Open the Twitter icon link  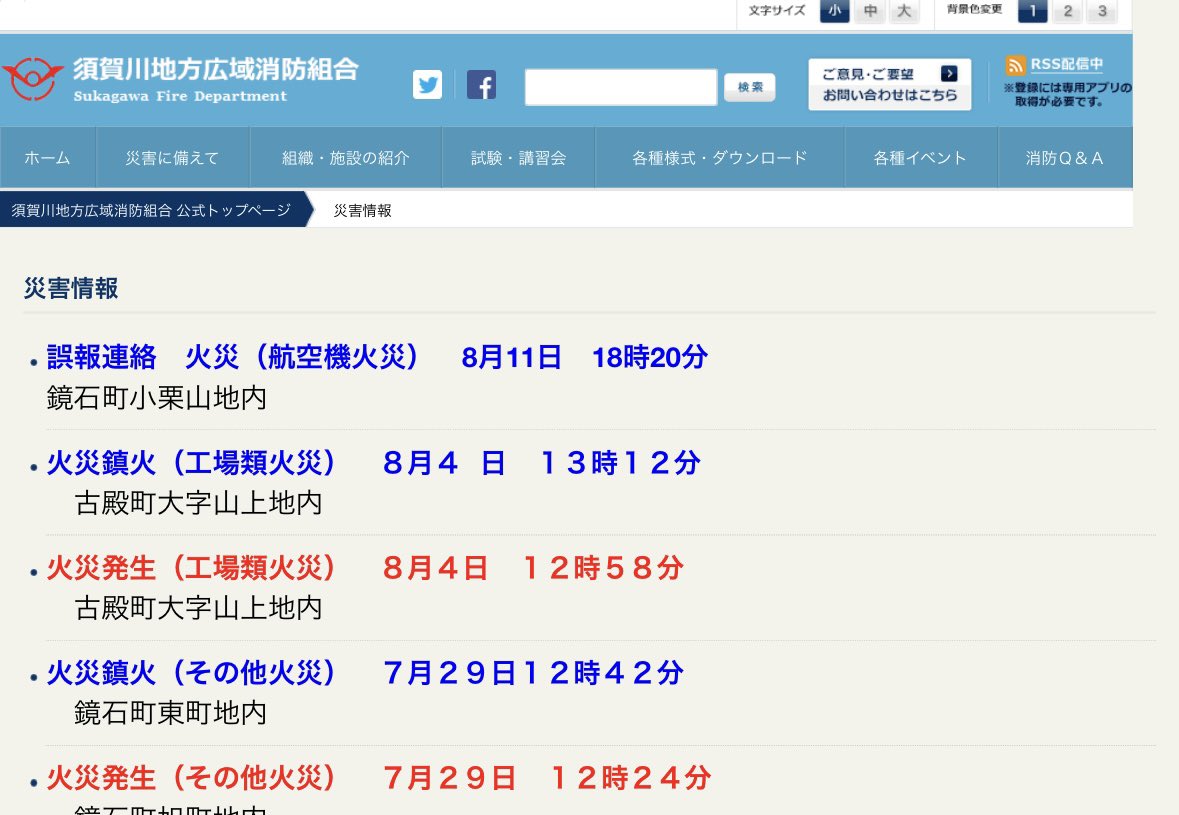click(427, 85)
